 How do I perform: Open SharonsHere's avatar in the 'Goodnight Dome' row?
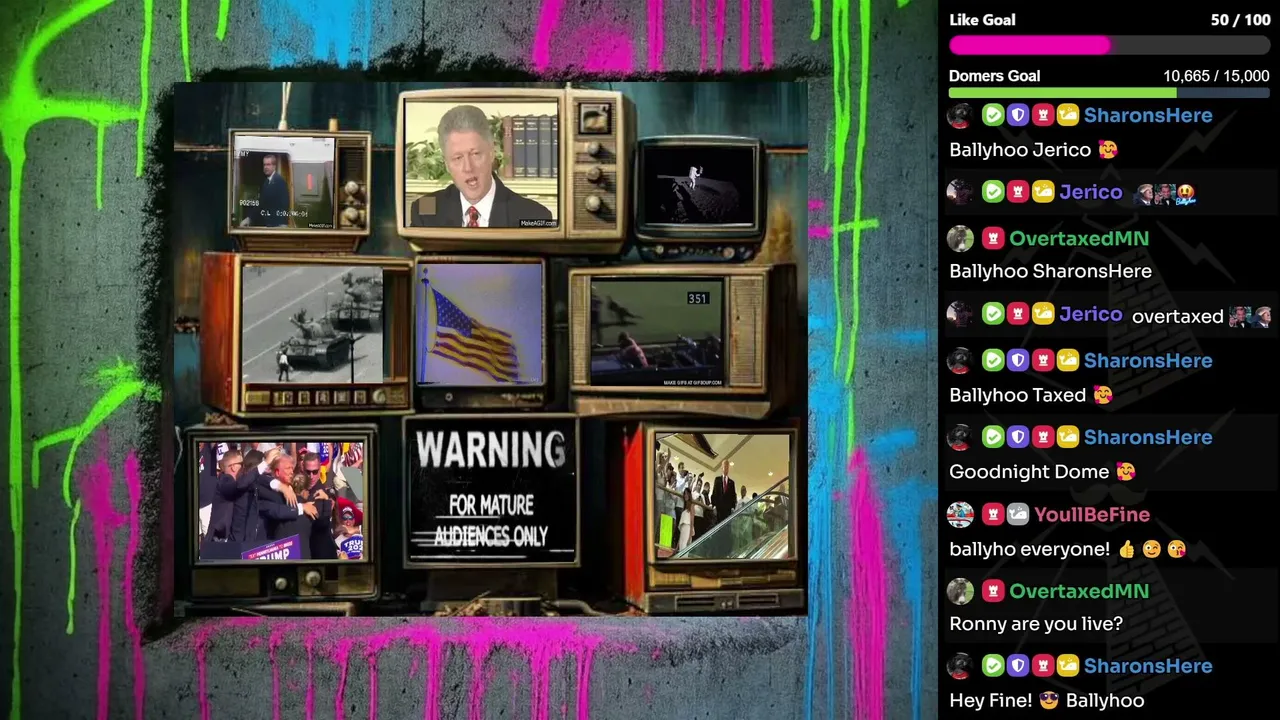(960, 437)
